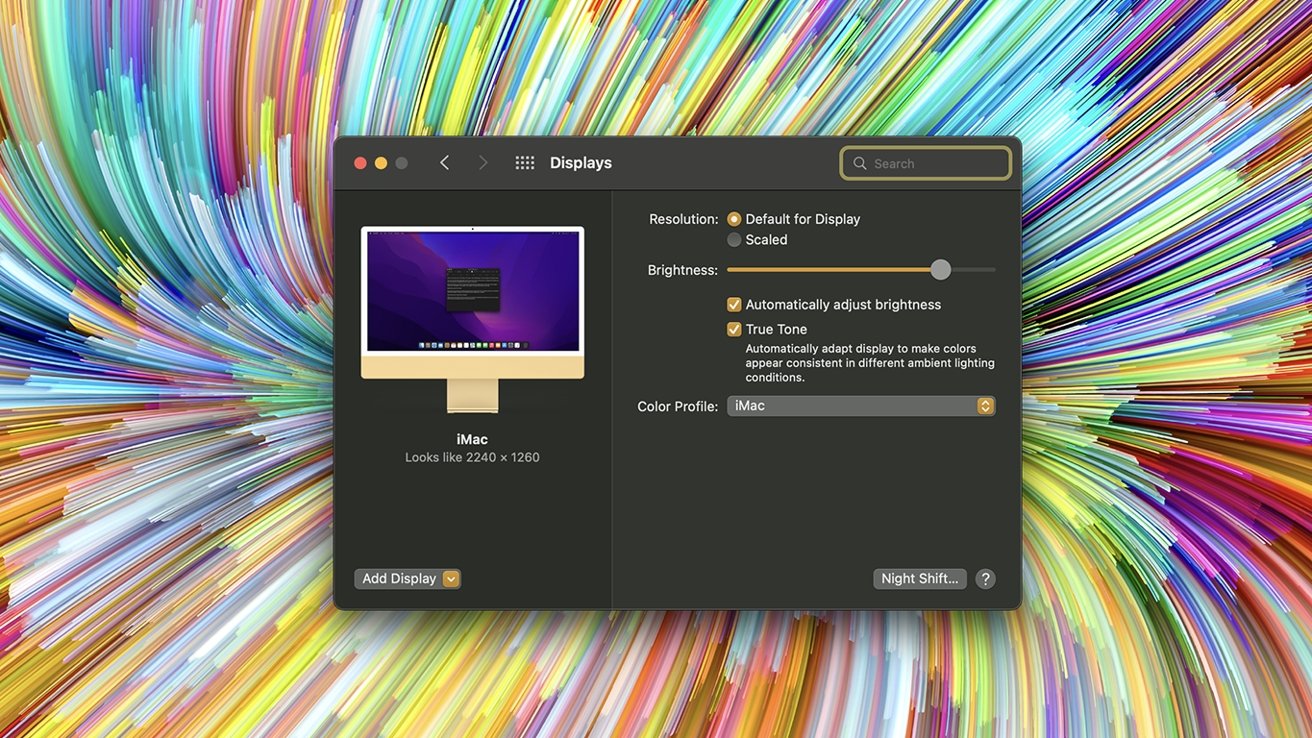Screen dimensions: 1312x738
Task: Select Scaled resolution option
Action: 734,240
